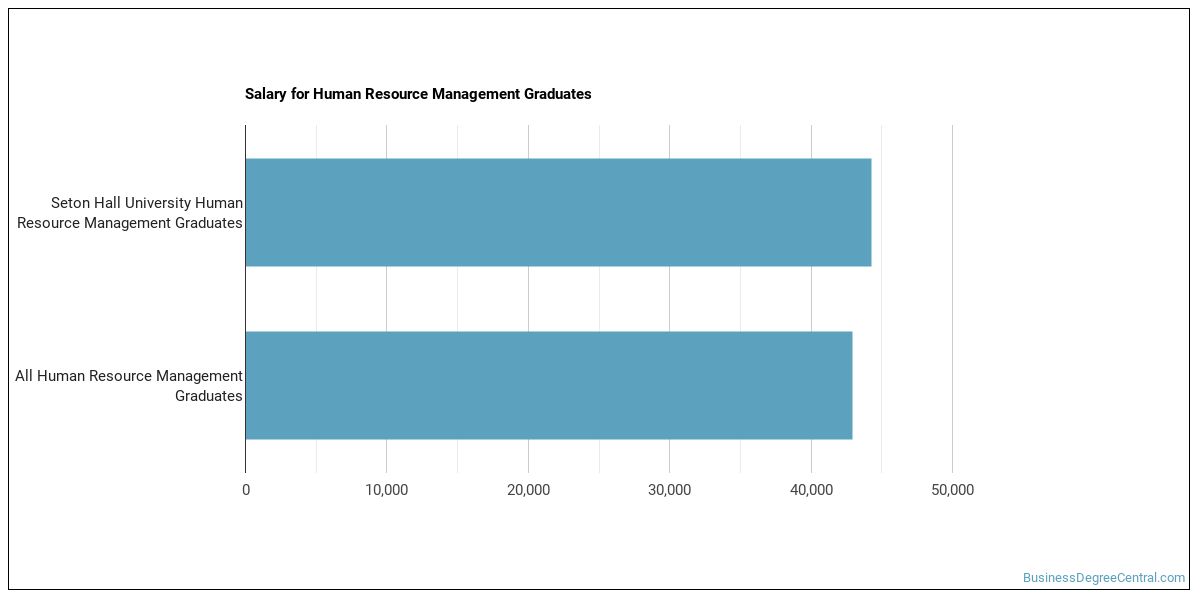1200x600 pixels.
Task: Click the Seton Hall University graduates salary bar
Action: (558, 212)
